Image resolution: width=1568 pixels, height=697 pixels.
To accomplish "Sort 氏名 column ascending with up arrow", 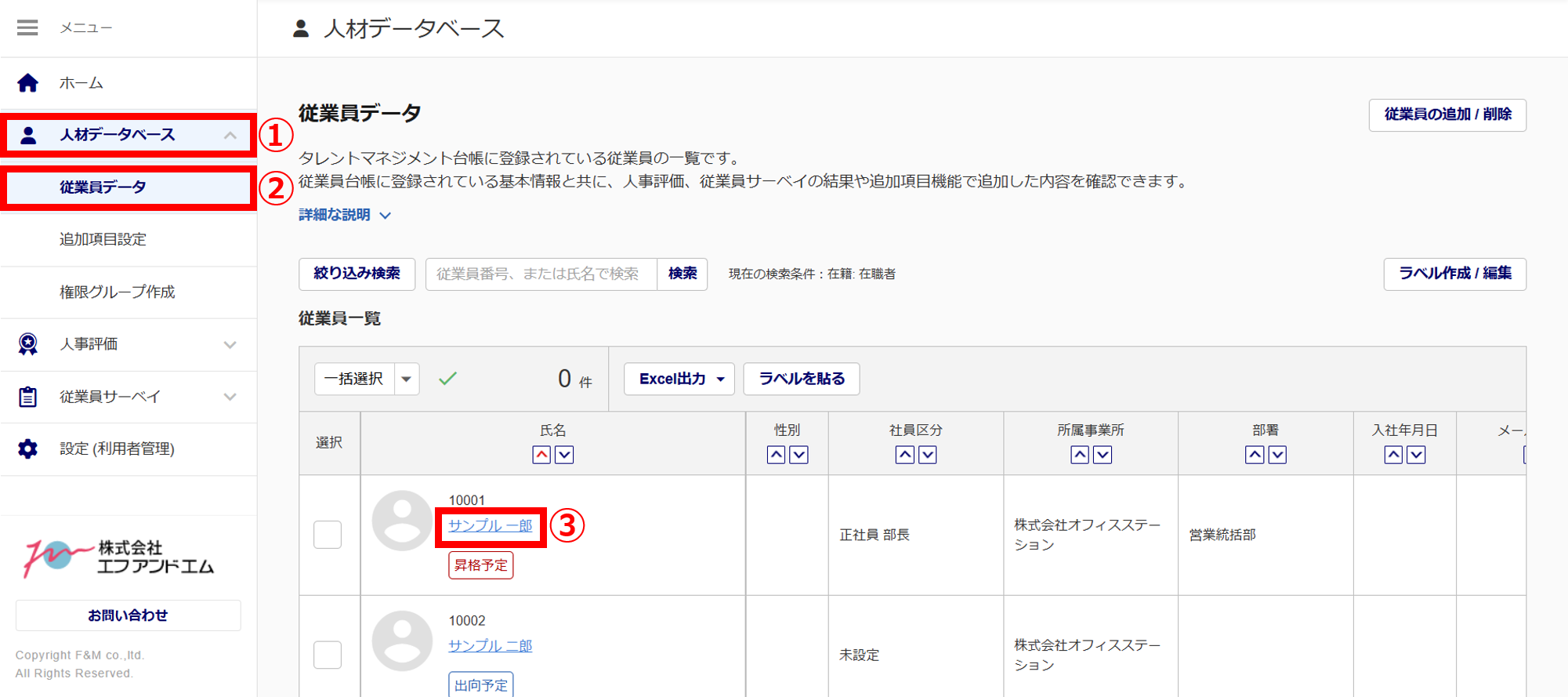I will tap(541, 455).
